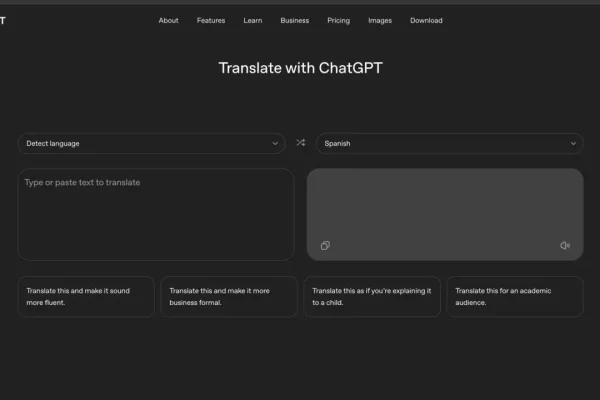Screen dimensions: 600x400
Task: Copy the translated text
Action: pyautogui.click(x=325, y=245)
